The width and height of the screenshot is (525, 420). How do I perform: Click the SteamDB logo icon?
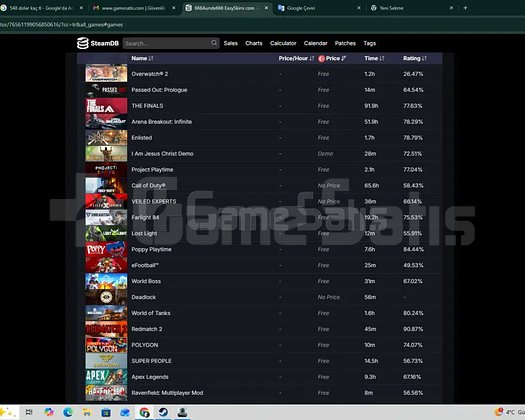pos(82,43)
